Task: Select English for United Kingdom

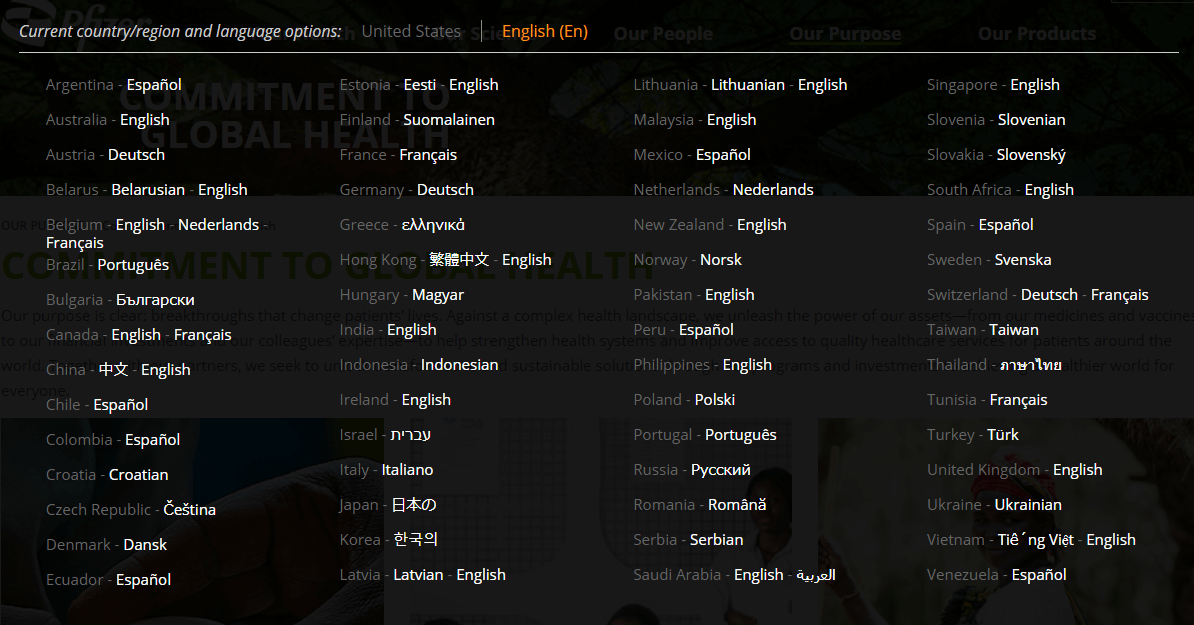Action: point(1077,470)
